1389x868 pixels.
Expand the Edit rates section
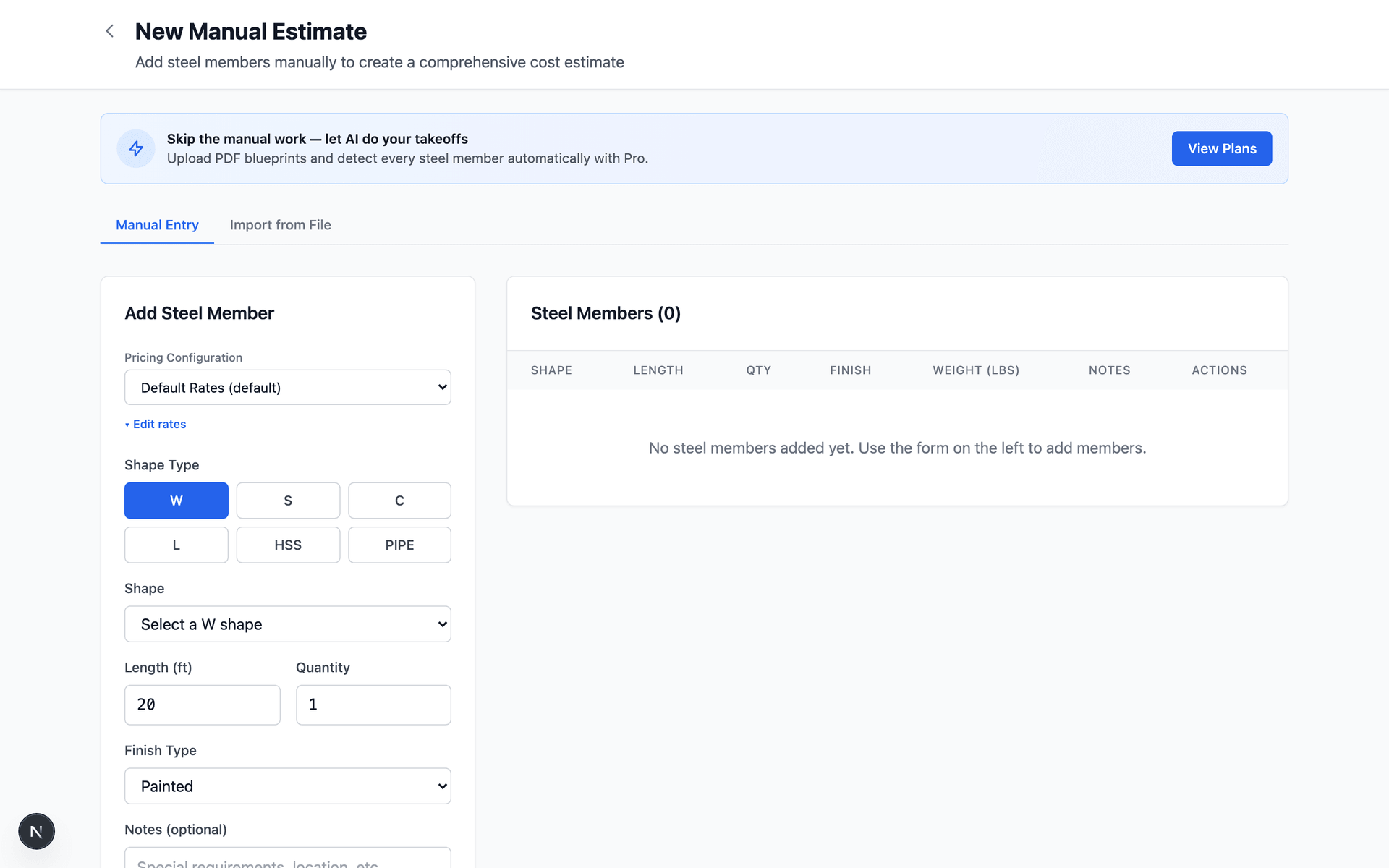pos(156,424)
